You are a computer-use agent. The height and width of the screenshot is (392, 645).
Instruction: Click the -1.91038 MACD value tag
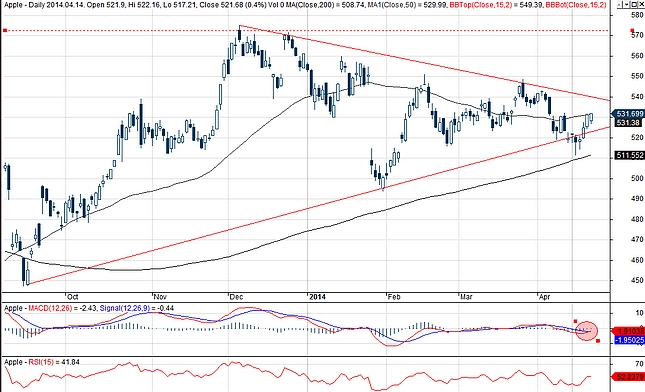(628, 331)
